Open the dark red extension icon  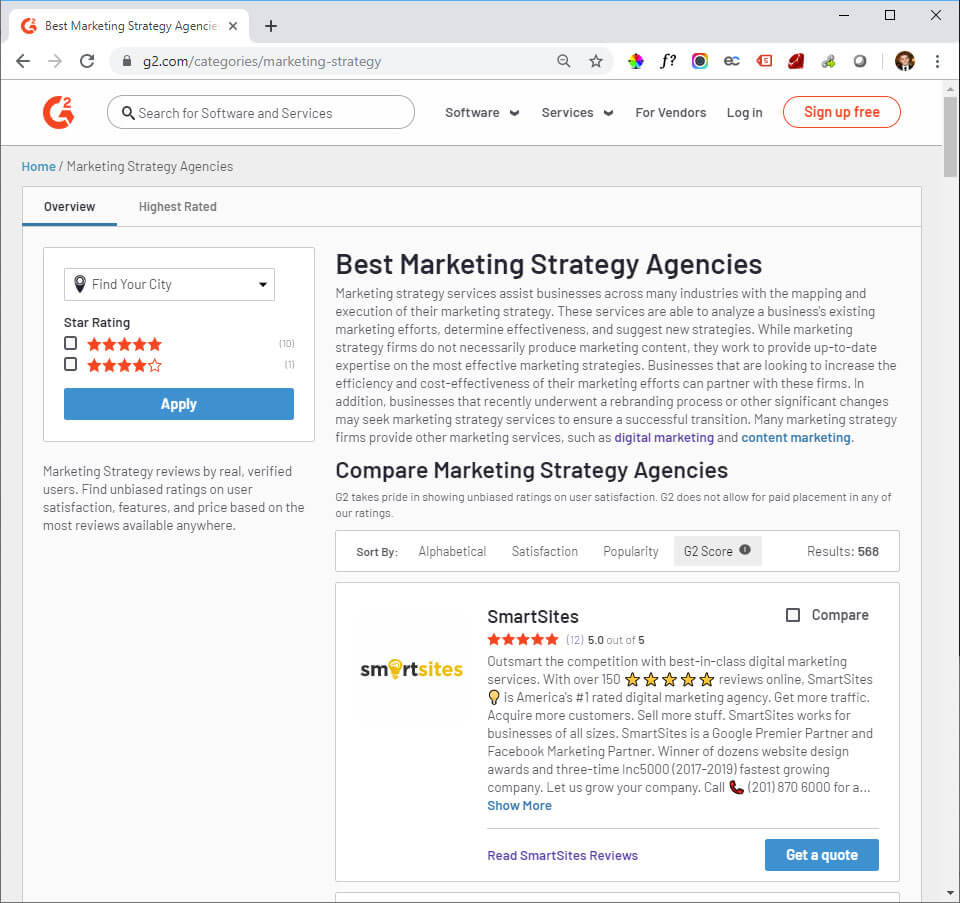[796, 61]
